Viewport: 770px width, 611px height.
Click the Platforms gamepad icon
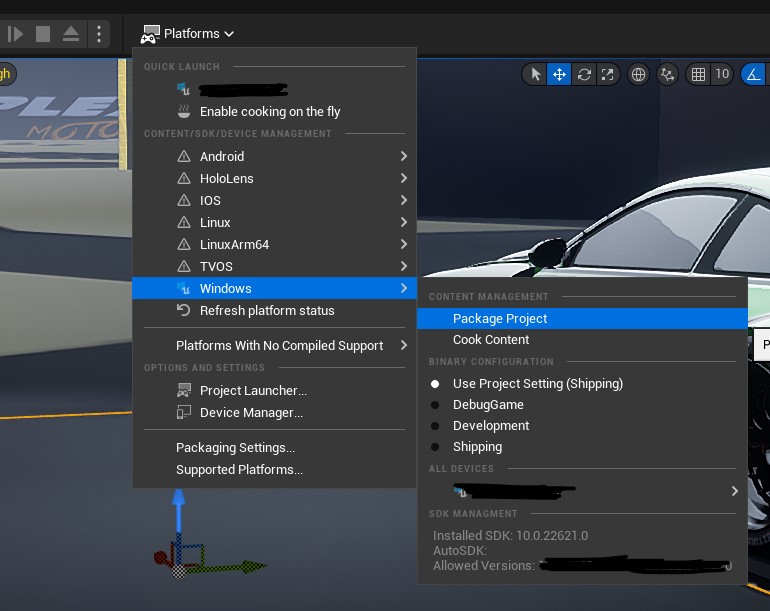tap(150, 34)
